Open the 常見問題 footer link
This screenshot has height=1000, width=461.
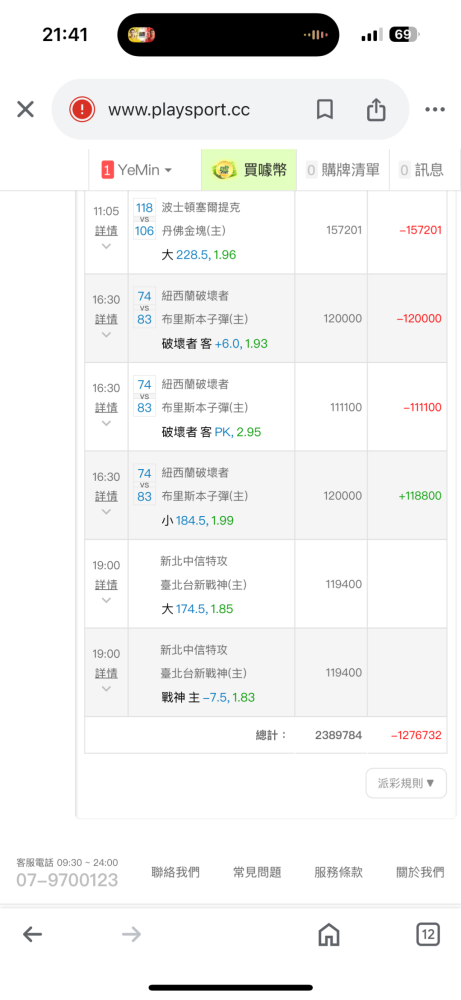257,872
